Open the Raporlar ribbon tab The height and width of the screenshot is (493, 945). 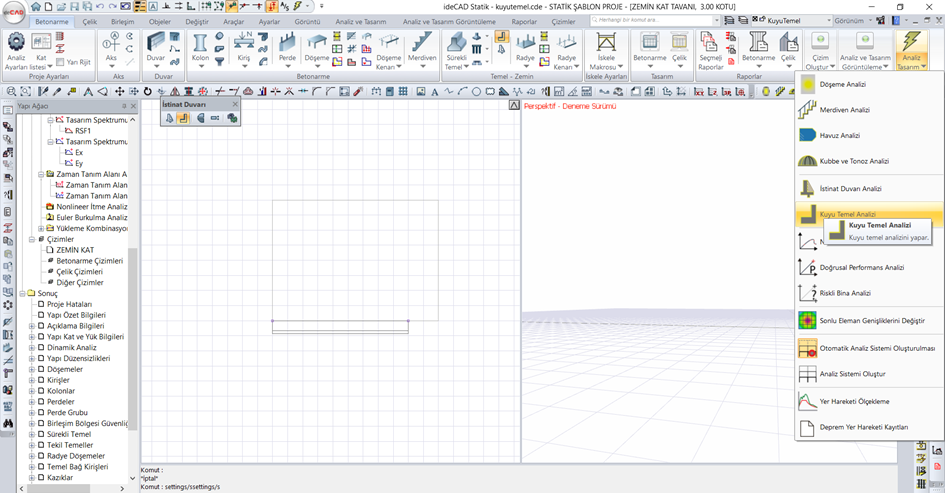click(524, 22)
